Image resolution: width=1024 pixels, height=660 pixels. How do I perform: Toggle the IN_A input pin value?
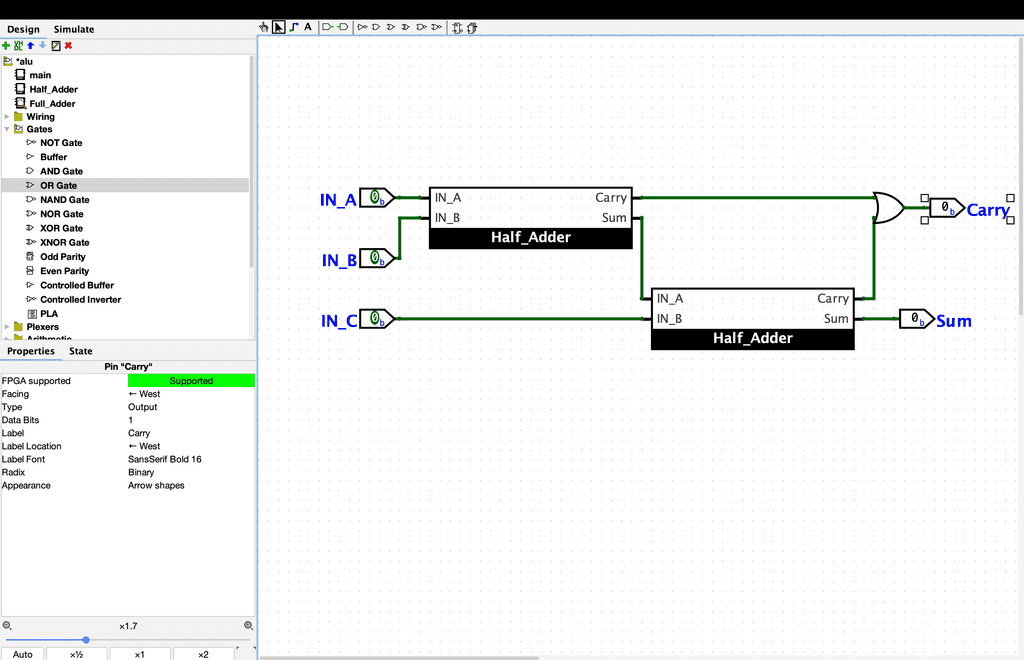tap(375, 198)
